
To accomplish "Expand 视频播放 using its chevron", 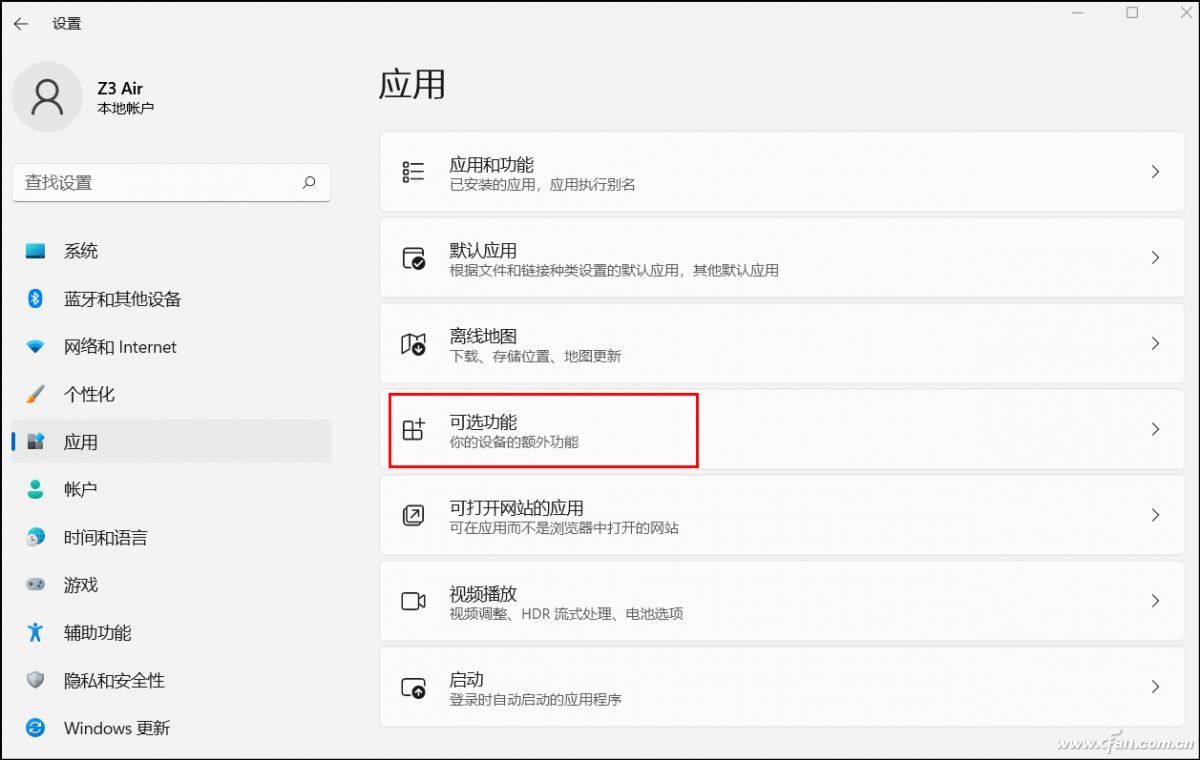I will coord(1155,601).
